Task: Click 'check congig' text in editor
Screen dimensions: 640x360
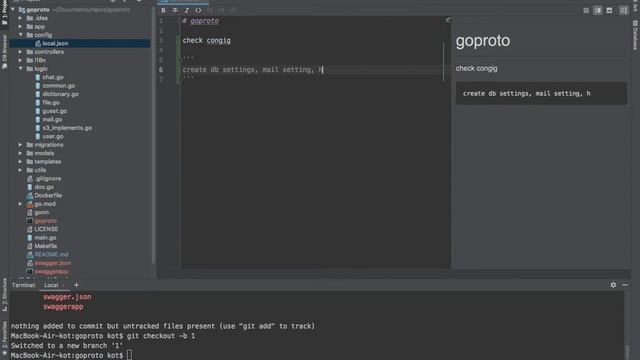Action: (207, 40)
